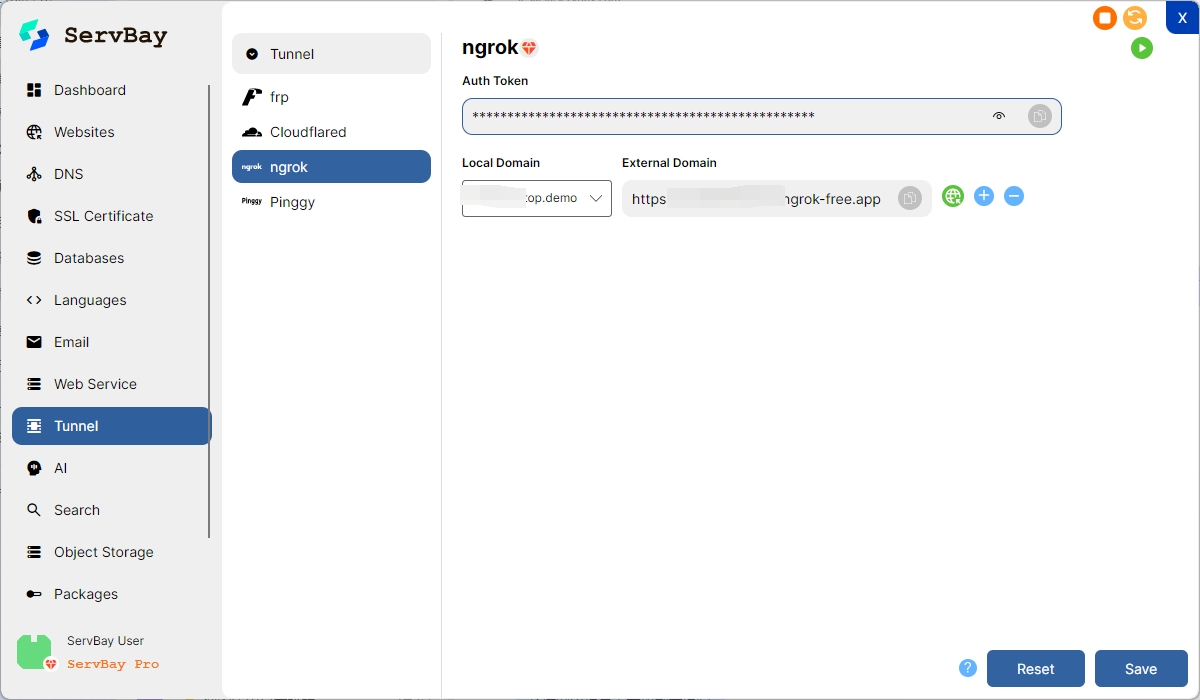Click the Search magnifier icon
Screen dimensions: 1200x700
pos(34,510)
